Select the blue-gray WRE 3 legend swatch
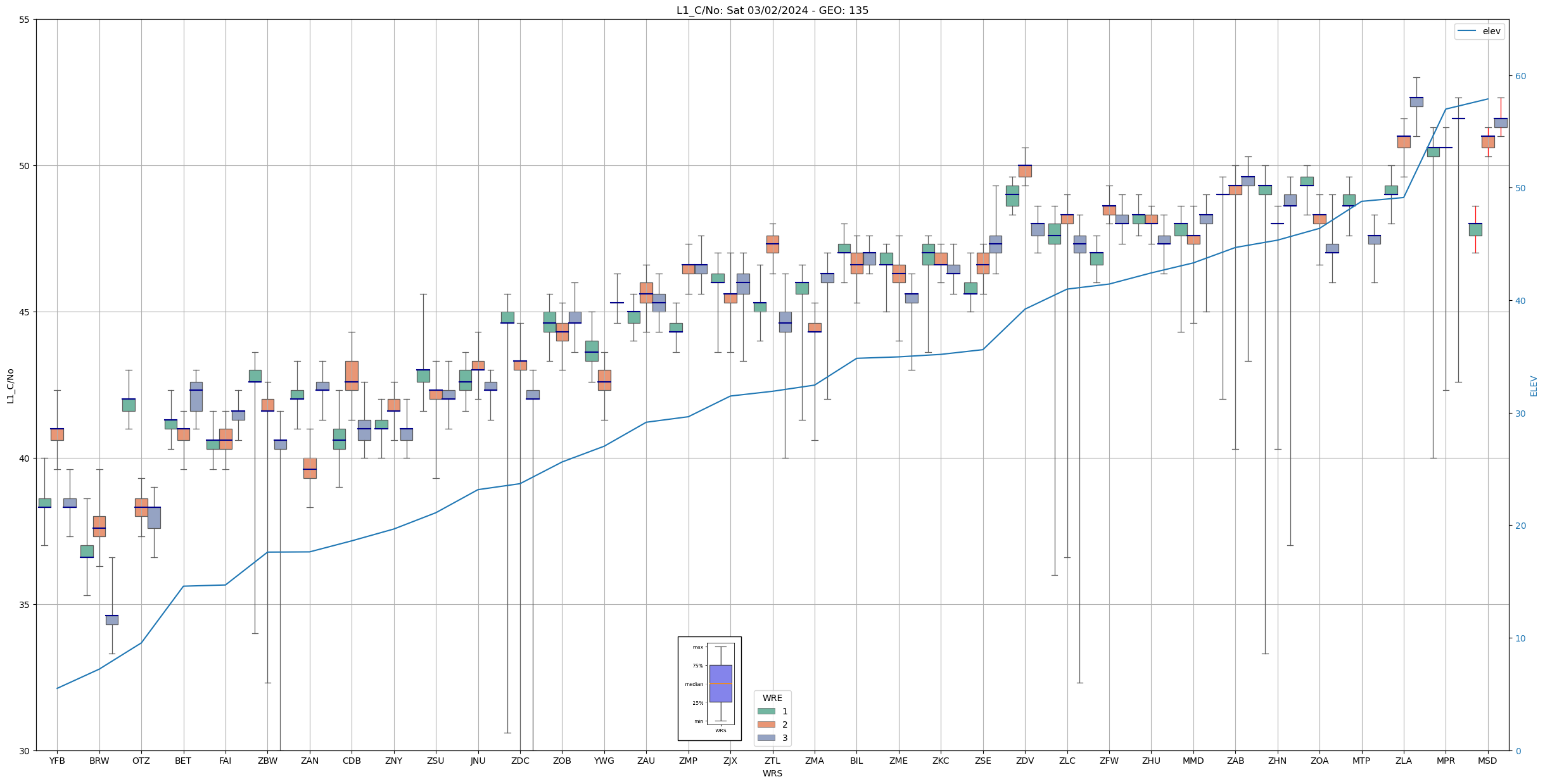 (x=766, y=738)
